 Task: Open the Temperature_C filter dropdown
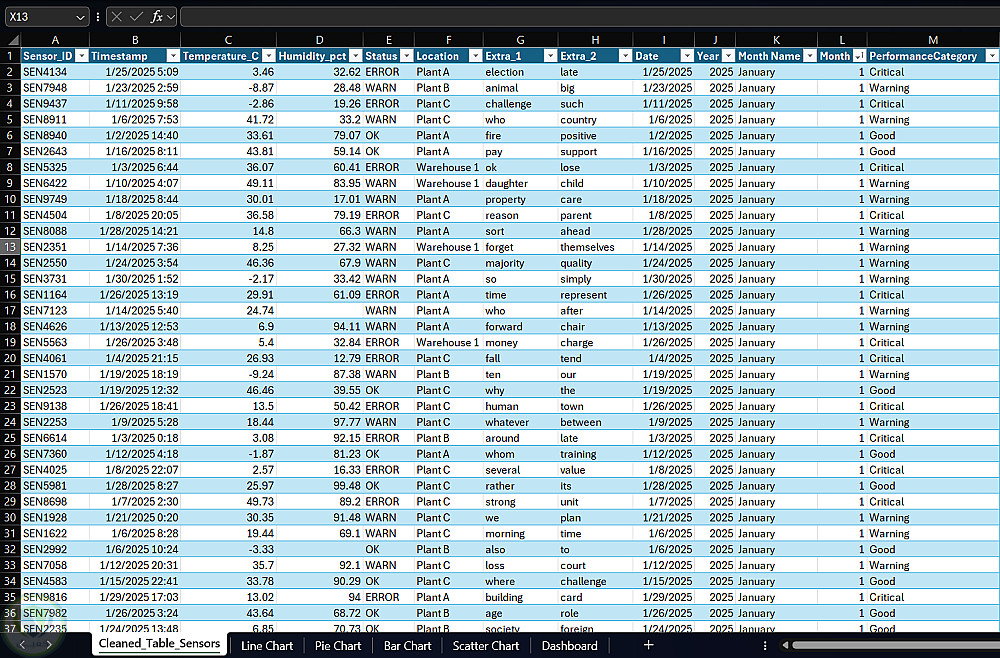click(269, 56)
